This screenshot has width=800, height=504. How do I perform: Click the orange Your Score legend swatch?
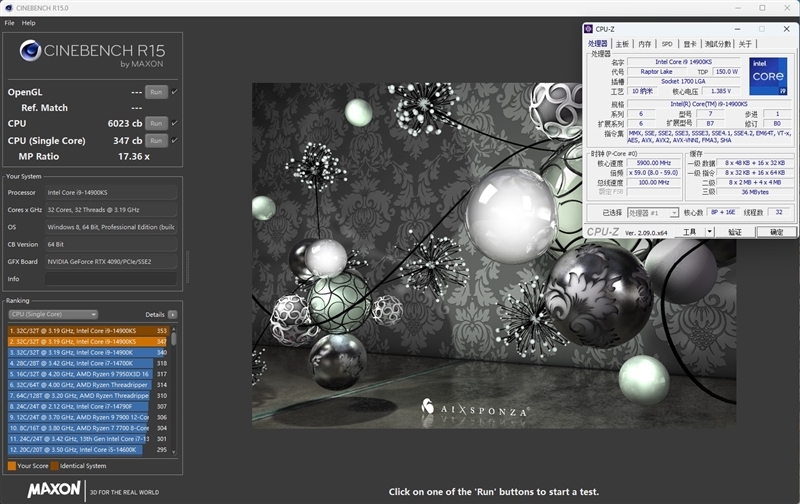[x=12, y=466]
